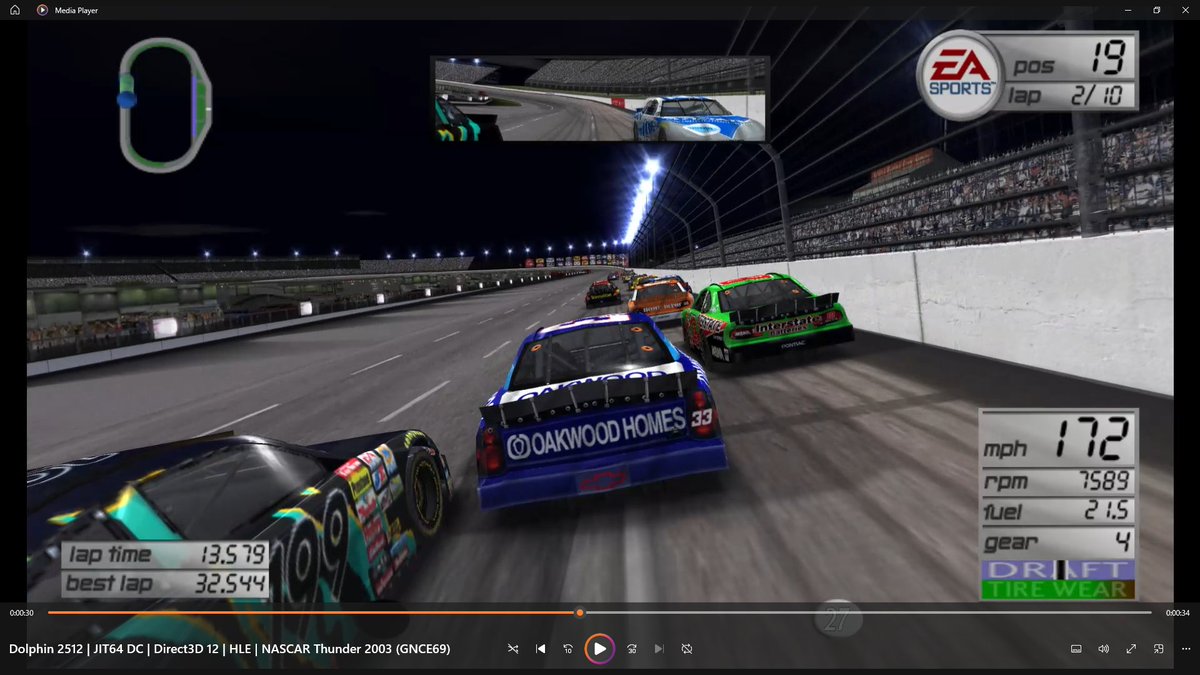Click the TIRE WEAR indicator bar

[x=1058, y=590]
